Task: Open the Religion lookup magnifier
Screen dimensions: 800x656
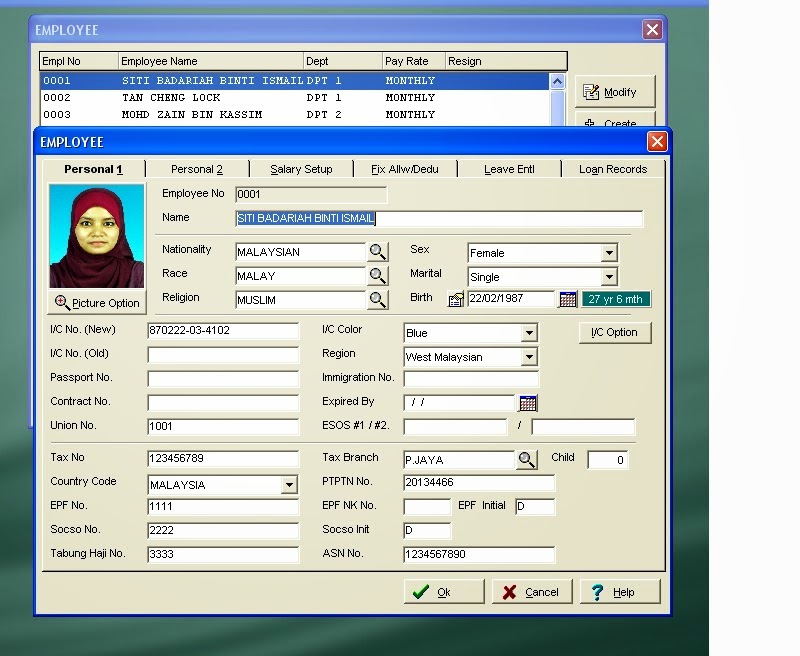Action: point(378,300)
